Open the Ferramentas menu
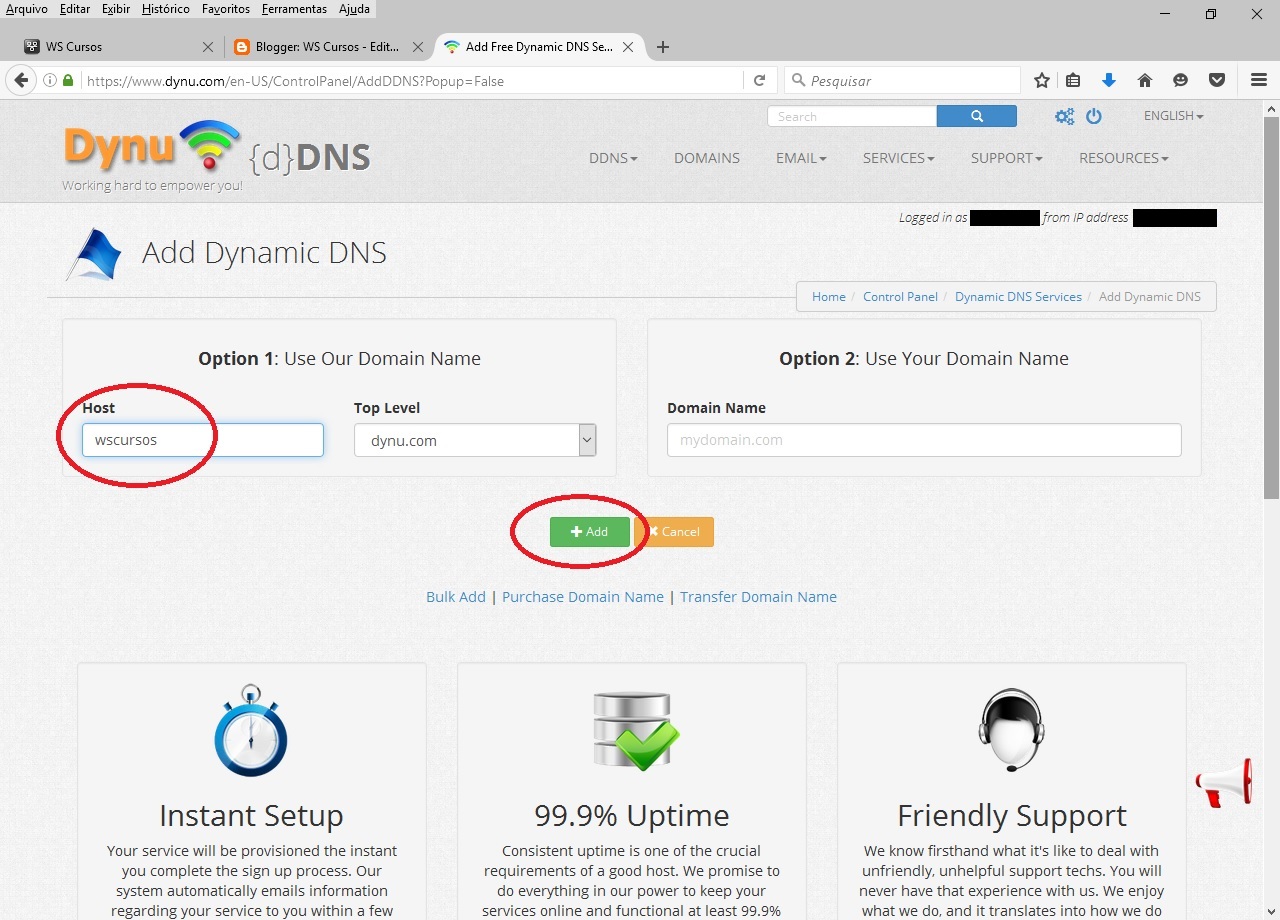Image resolution: width=1280 pixels, height=920 pixels. (294, 9)
